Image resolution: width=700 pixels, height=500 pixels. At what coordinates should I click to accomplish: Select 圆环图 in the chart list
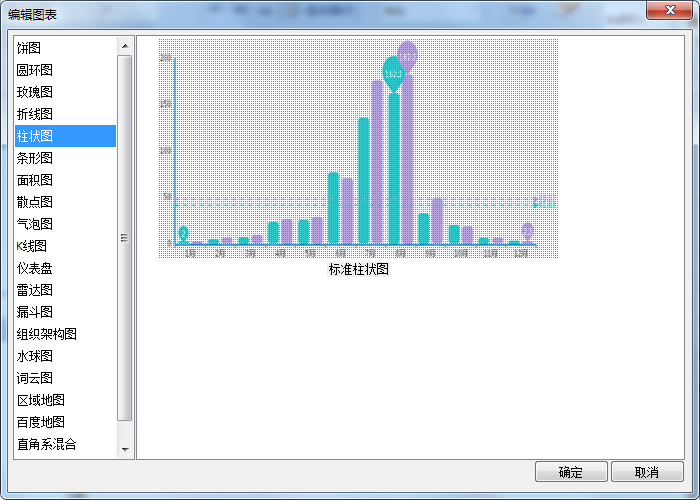(36, 70)
